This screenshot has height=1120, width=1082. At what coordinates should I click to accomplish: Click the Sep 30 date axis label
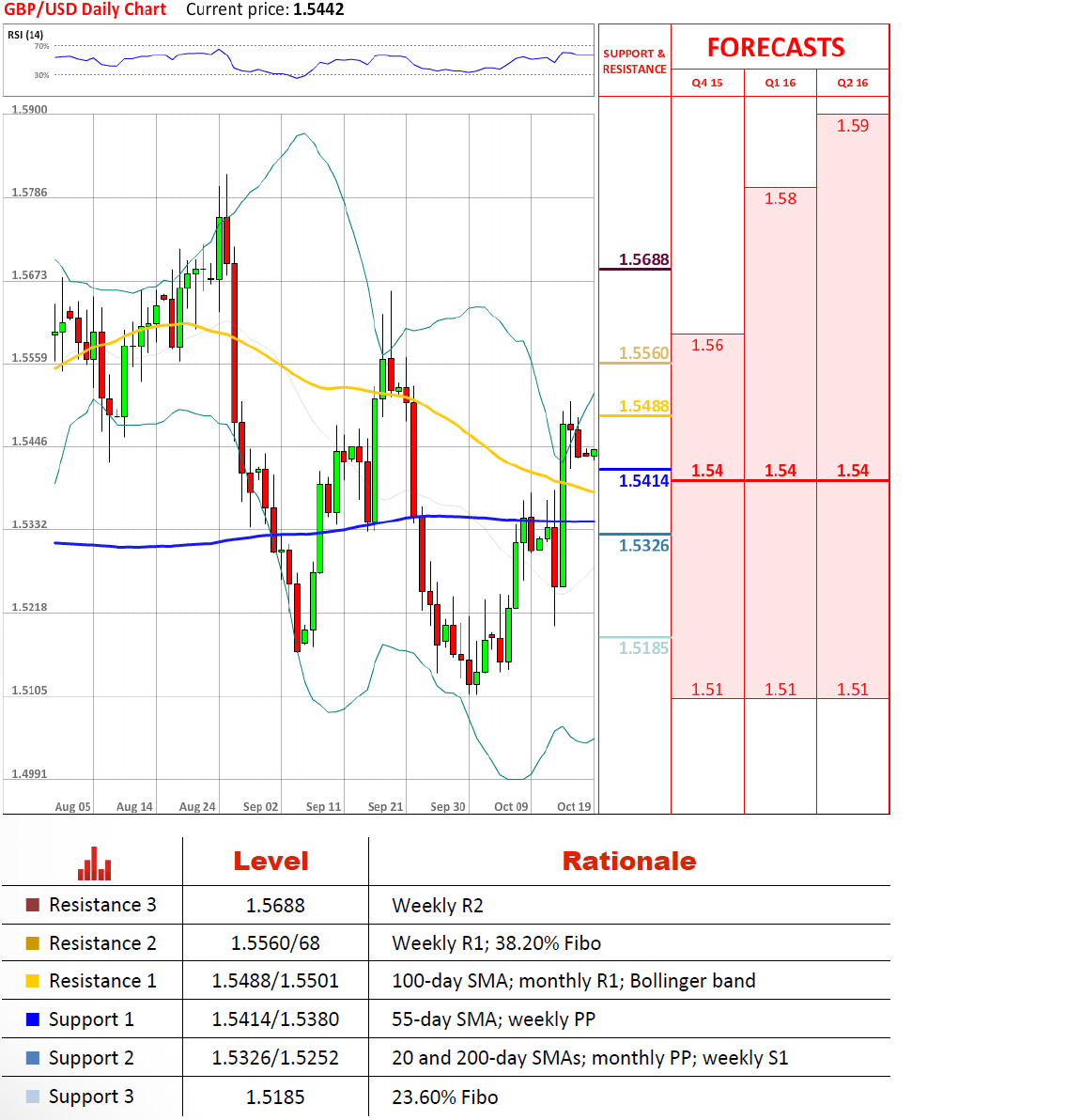click(x=448, y=806)
